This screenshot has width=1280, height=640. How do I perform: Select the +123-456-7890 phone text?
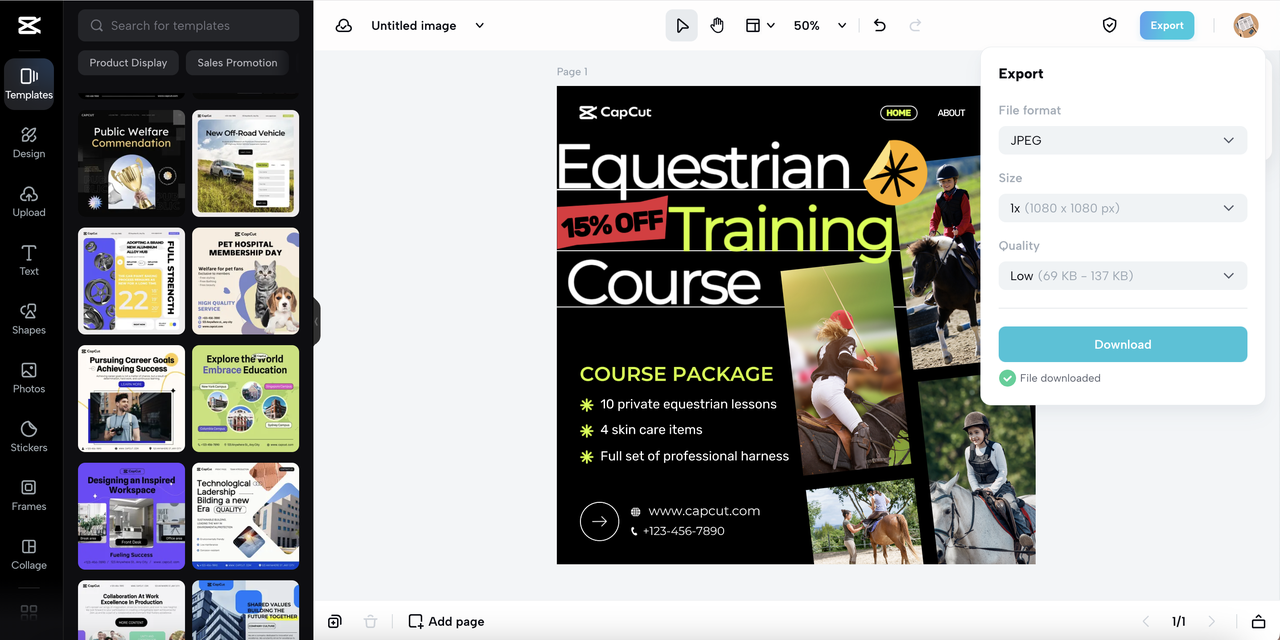(x=684, y=531)
